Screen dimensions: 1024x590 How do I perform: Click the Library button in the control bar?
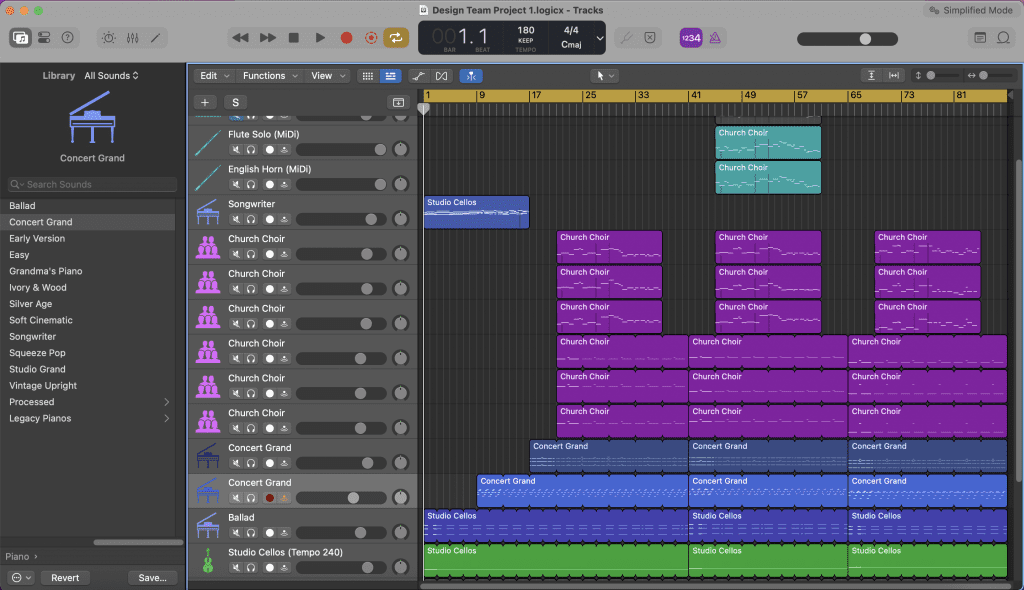click(x=20, y=38)
